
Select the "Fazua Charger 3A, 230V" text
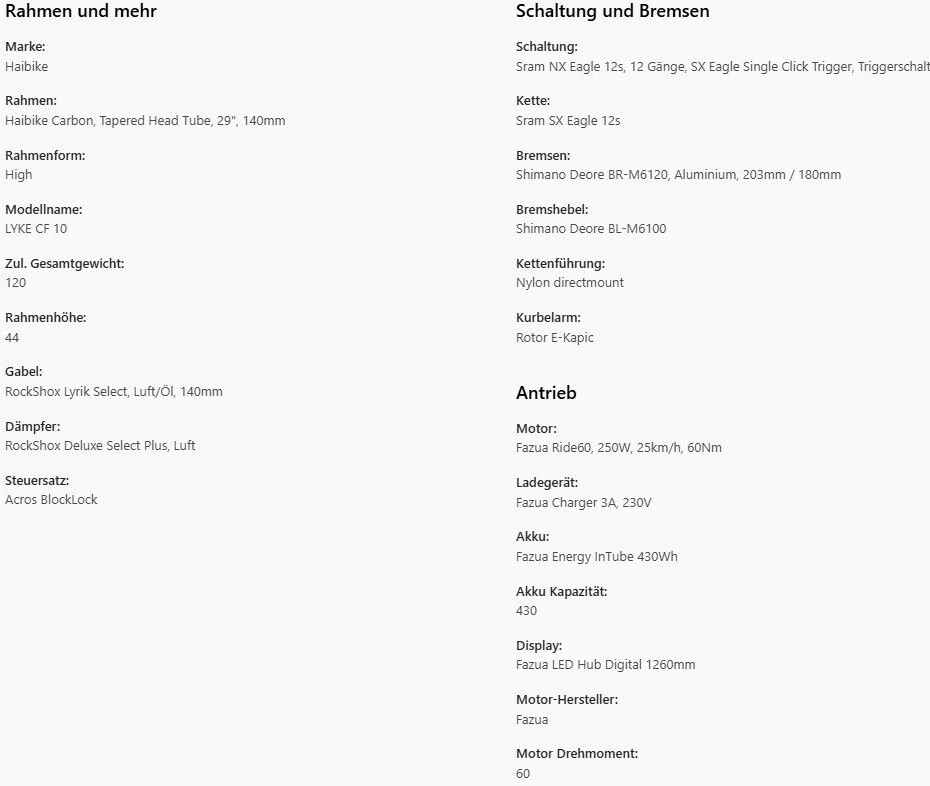pyautogui.click(x=583, y=502)
